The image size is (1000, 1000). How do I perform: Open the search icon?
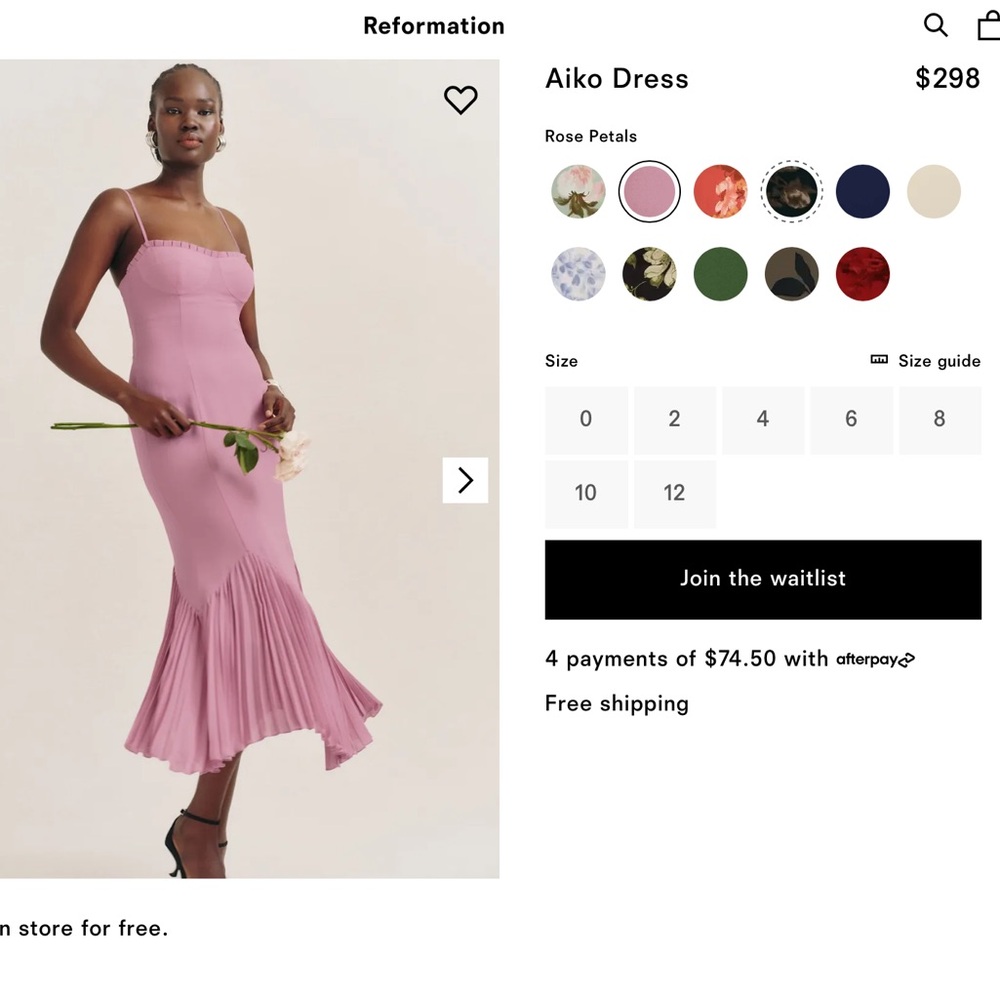[935, 25]
